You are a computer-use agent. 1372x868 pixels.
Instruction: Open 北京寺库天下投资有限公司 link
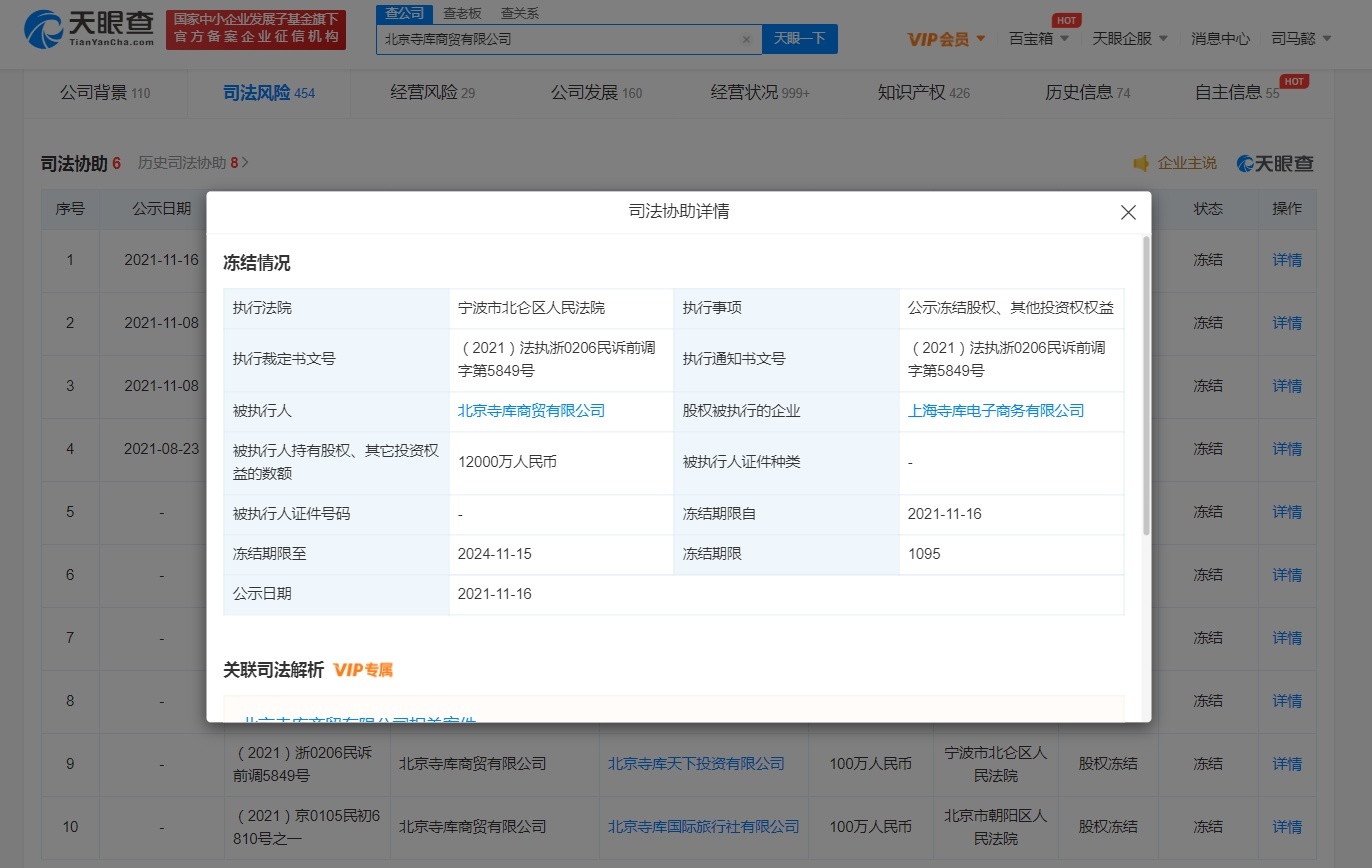(x=696, y=764)
